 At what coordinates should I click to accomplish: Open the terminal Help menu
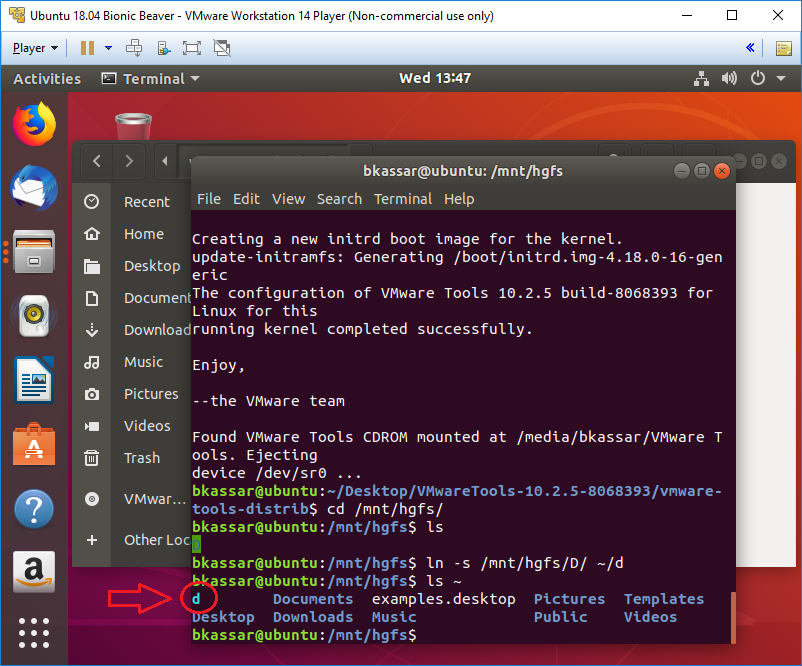pyautogui.click(x=459, y=199)
